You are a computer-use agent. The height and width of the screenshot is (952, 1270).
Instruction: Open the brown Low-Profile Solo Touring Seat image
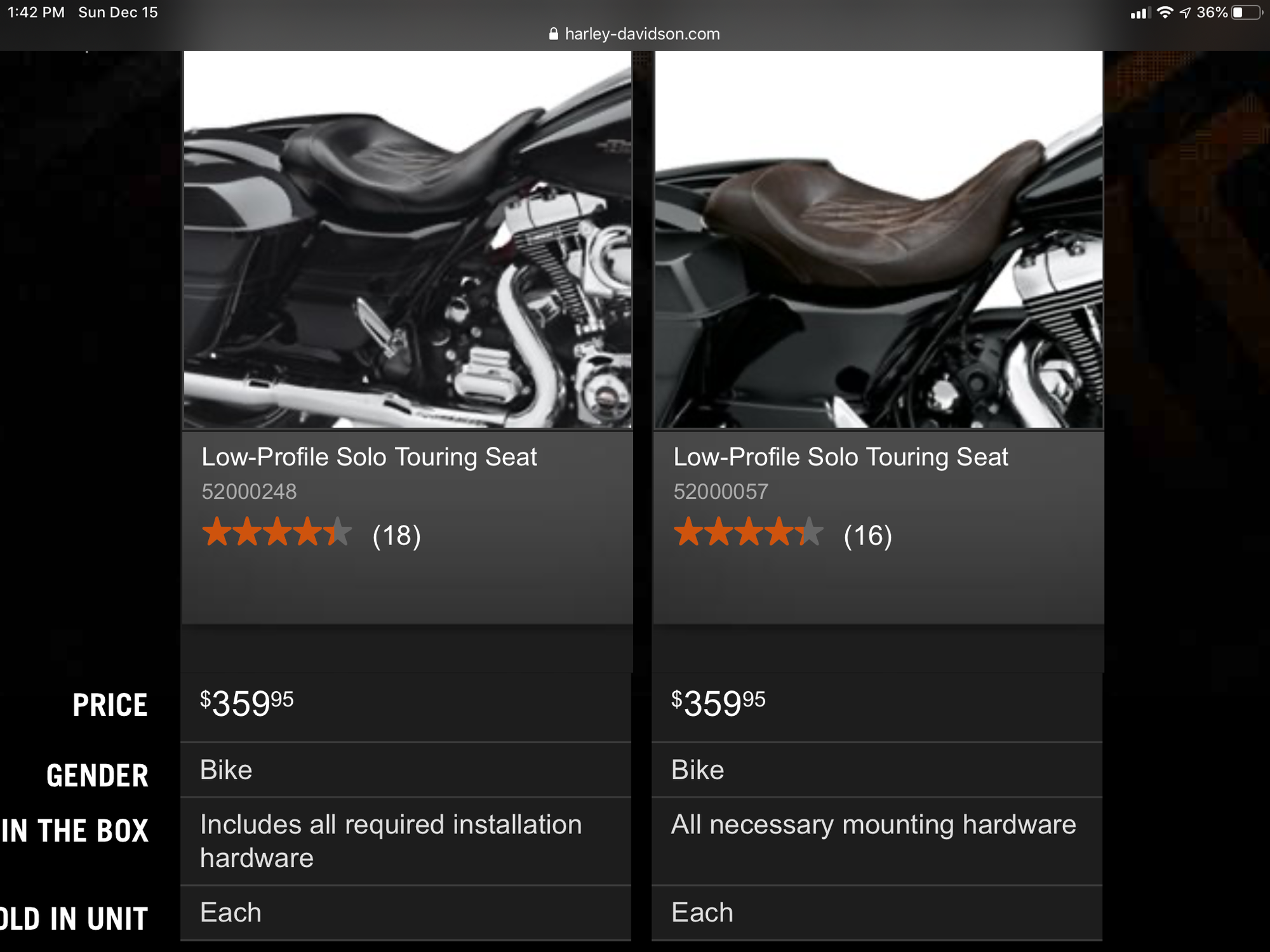879,239
